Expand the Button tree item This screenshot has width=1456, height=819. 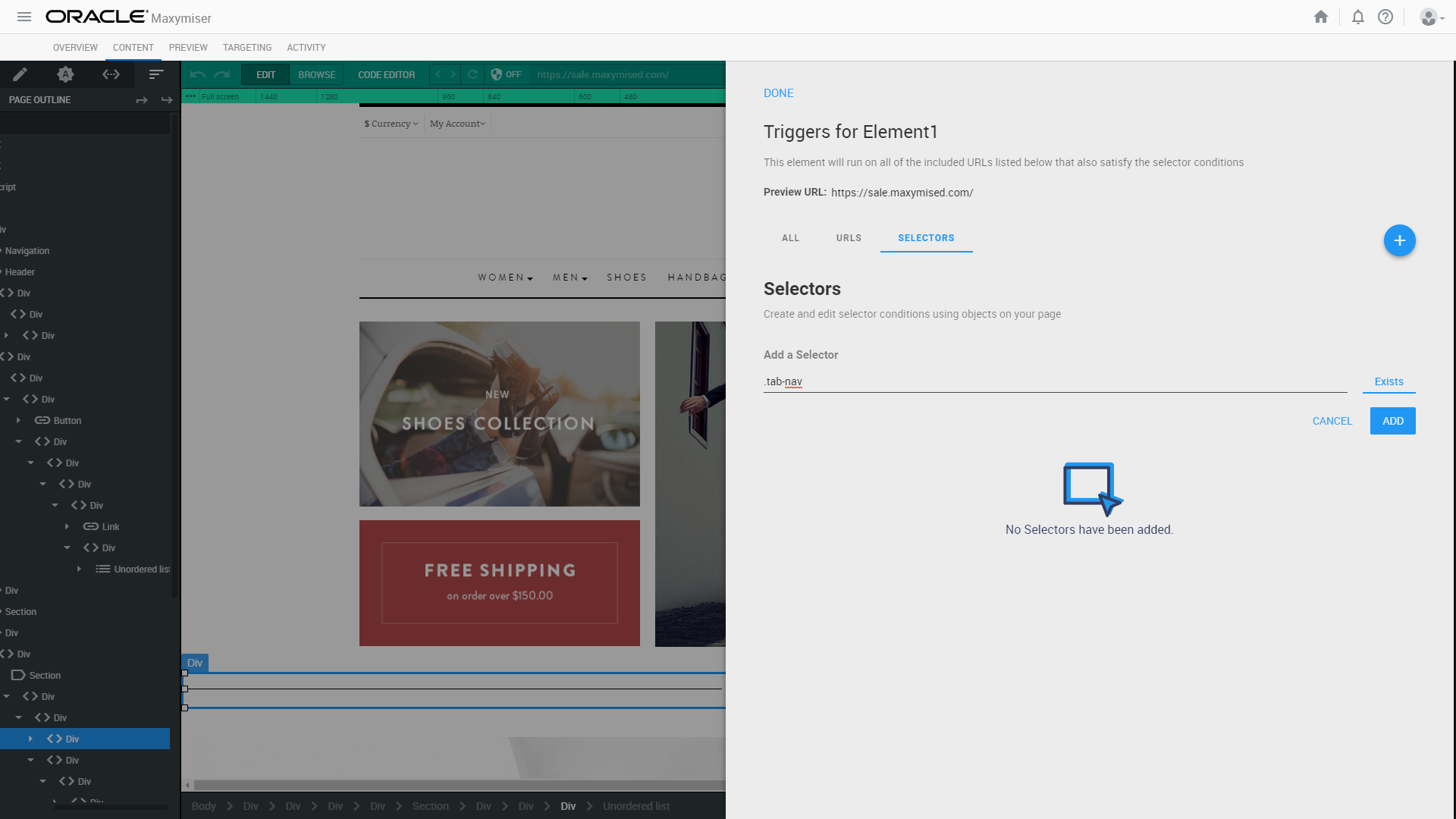click(18, 420)
